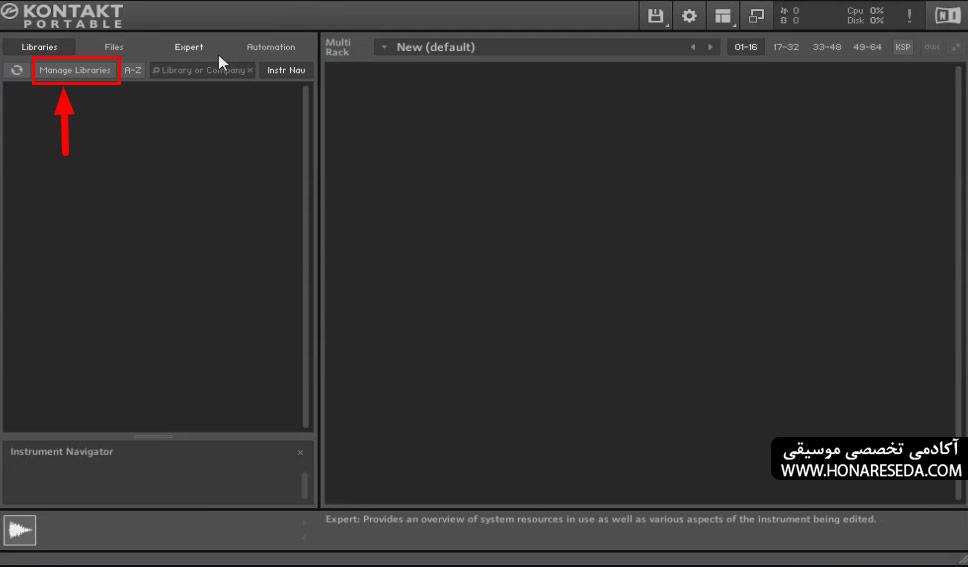Click the Instrument Navigator title
Image resolution: width=968 pixels, height=567 pixels.
pos(62,452)
